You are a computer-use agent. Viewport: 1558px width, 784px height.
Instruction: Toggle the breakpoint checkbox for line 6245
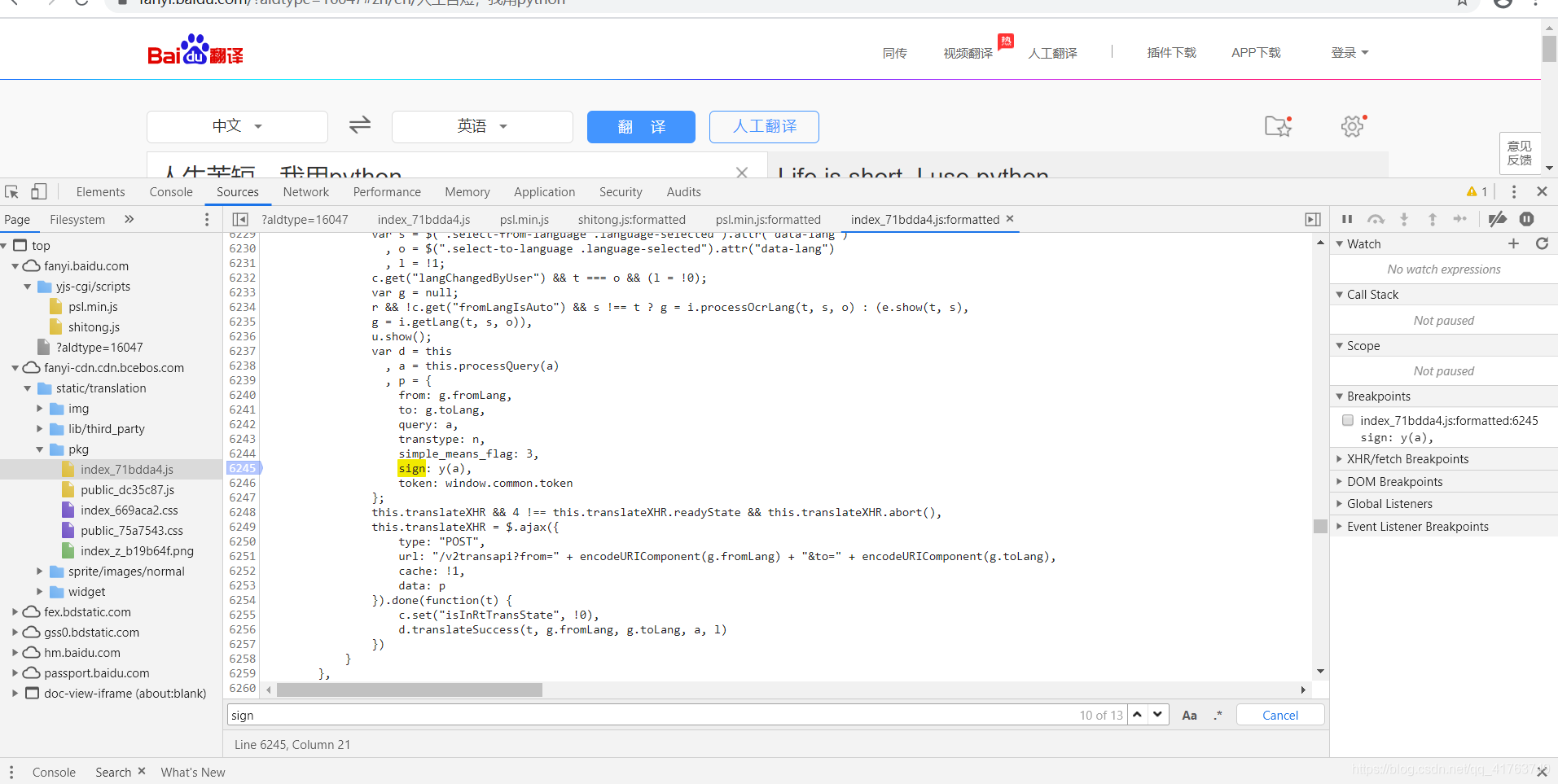click(x=1348, y=420)
